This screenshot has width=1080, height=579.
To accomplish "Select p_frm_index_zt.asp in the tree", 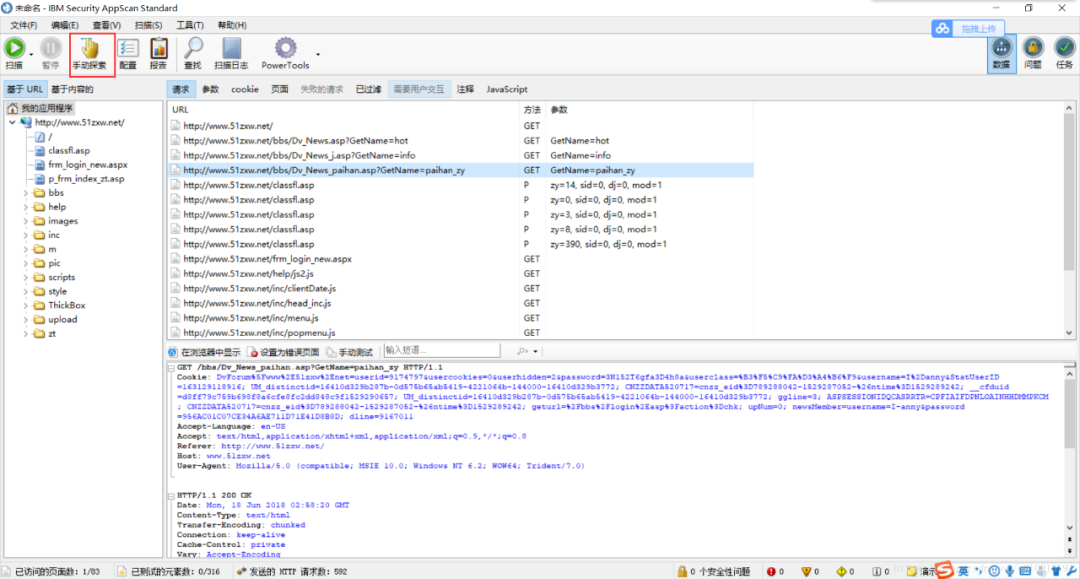I will (x=86, y=179).
